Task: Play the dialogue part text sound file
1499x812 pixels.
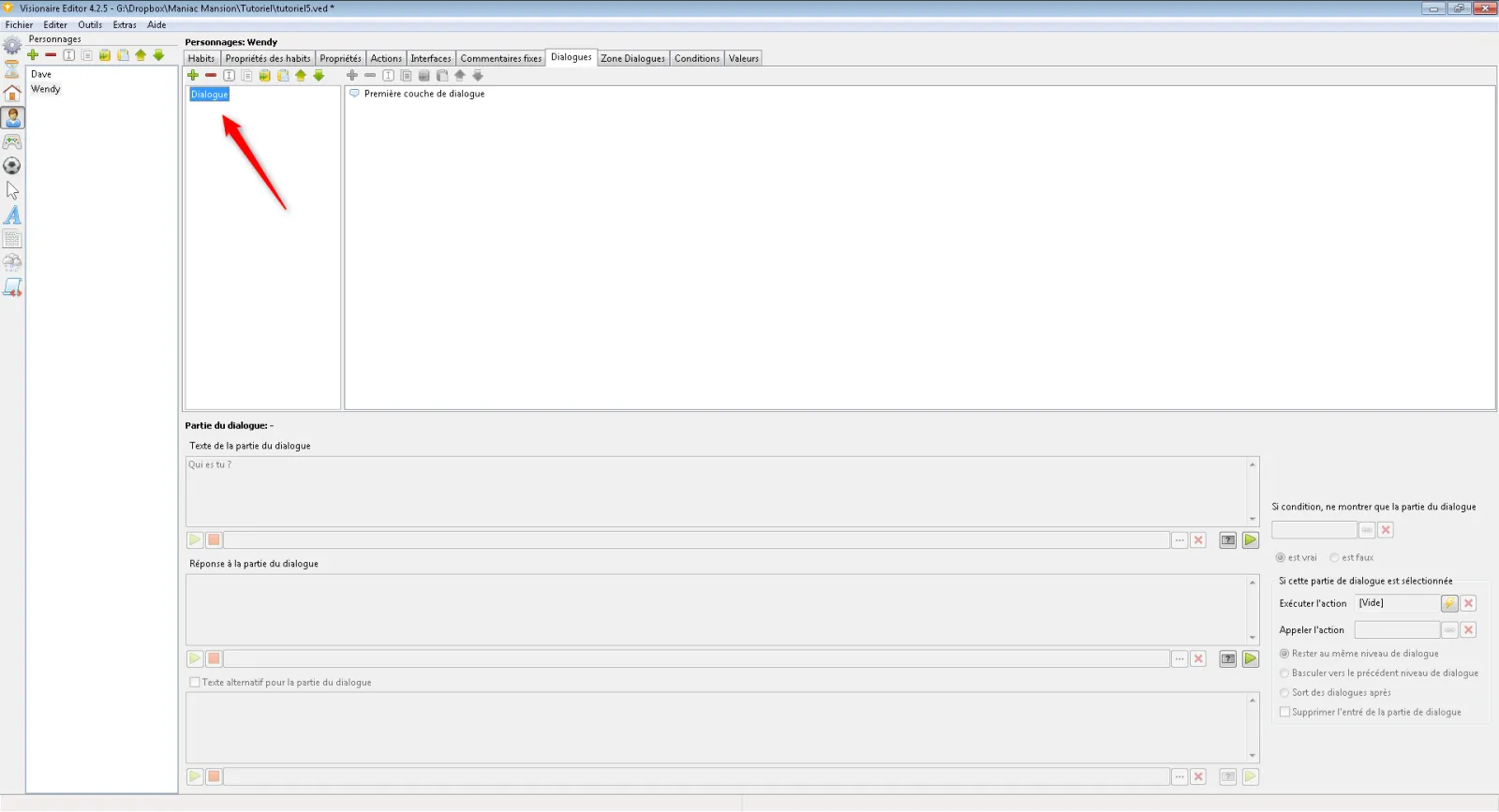Action: [195, 540]
